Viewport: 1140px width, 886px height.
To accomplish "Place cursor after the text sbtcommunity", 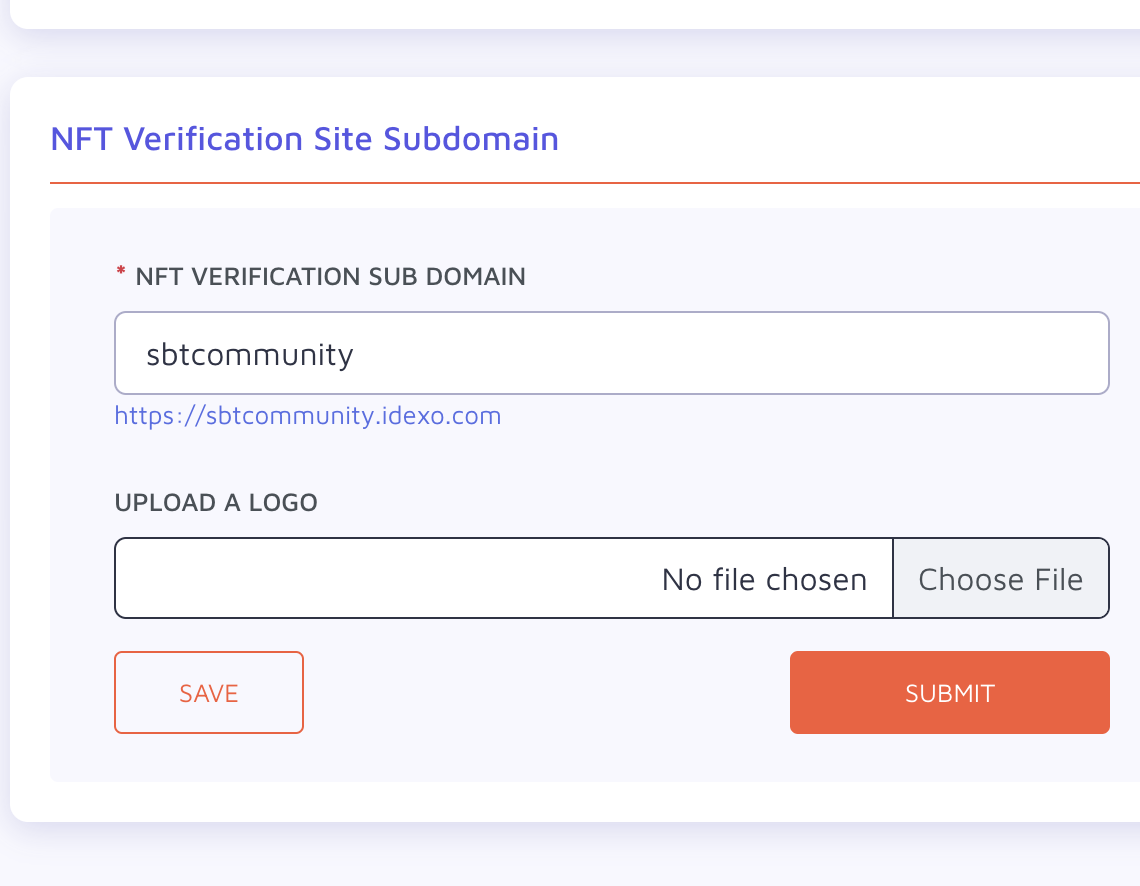I will (356, 354).
